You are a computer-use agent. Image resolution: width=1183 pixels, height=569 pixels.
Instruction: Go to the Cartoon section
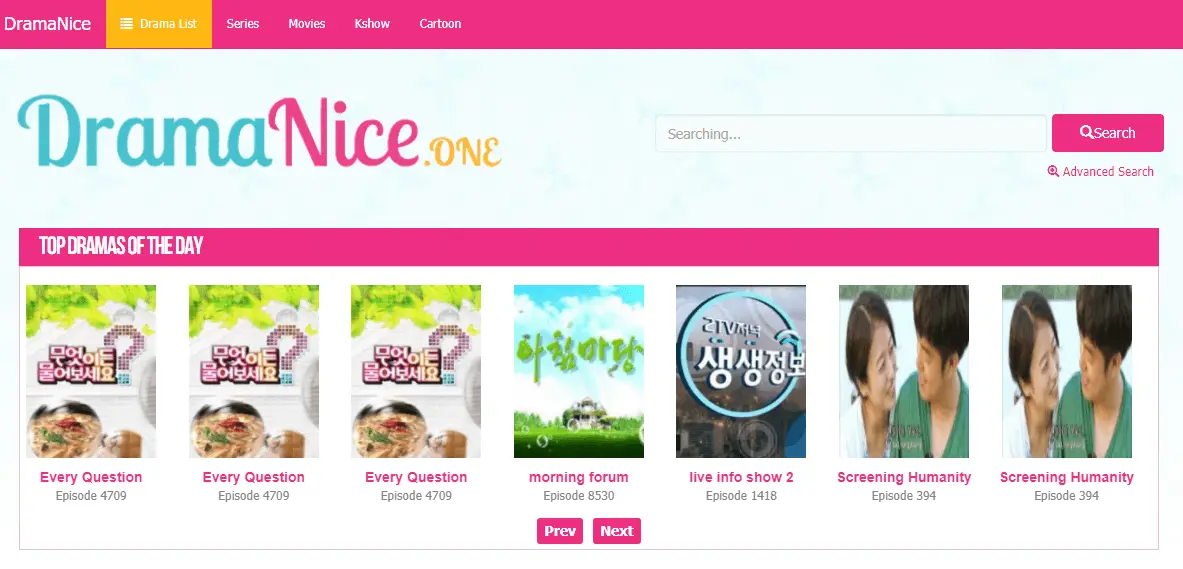pos(440,23)
